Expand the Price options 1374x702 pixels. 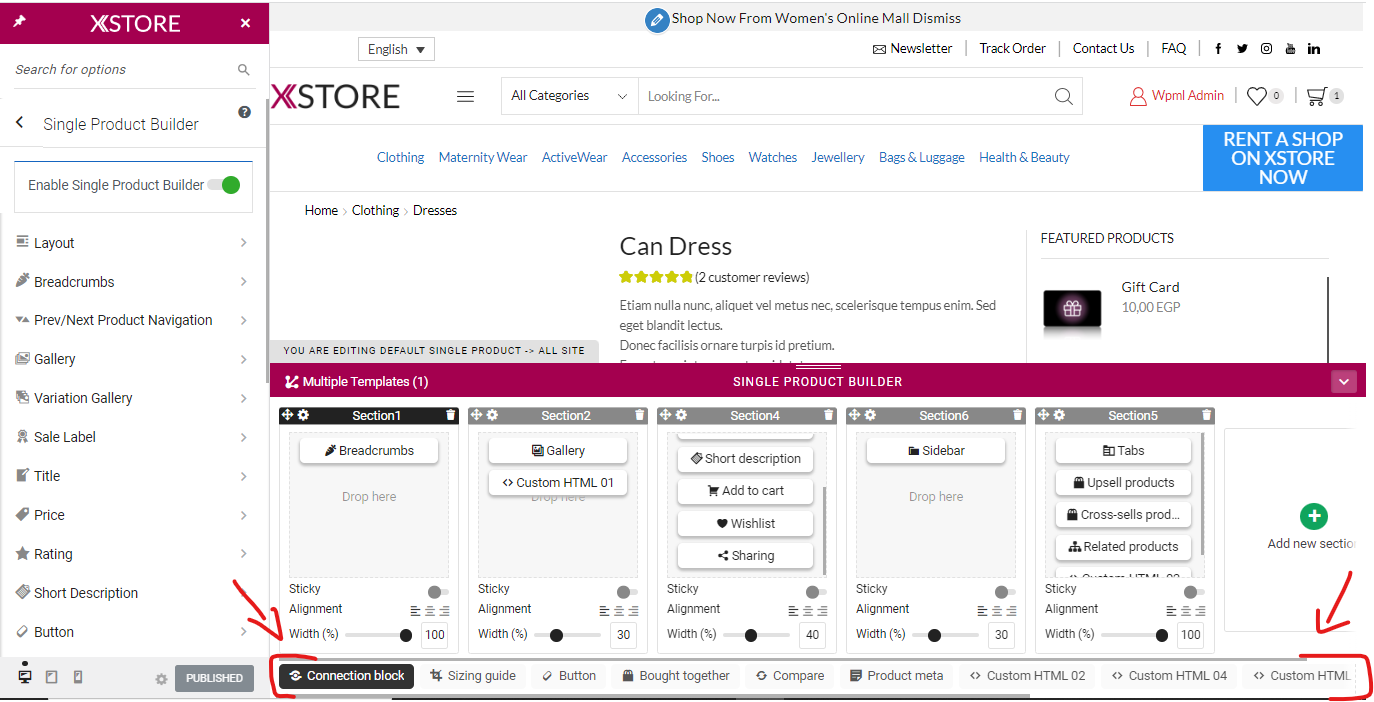click(133, 515)
